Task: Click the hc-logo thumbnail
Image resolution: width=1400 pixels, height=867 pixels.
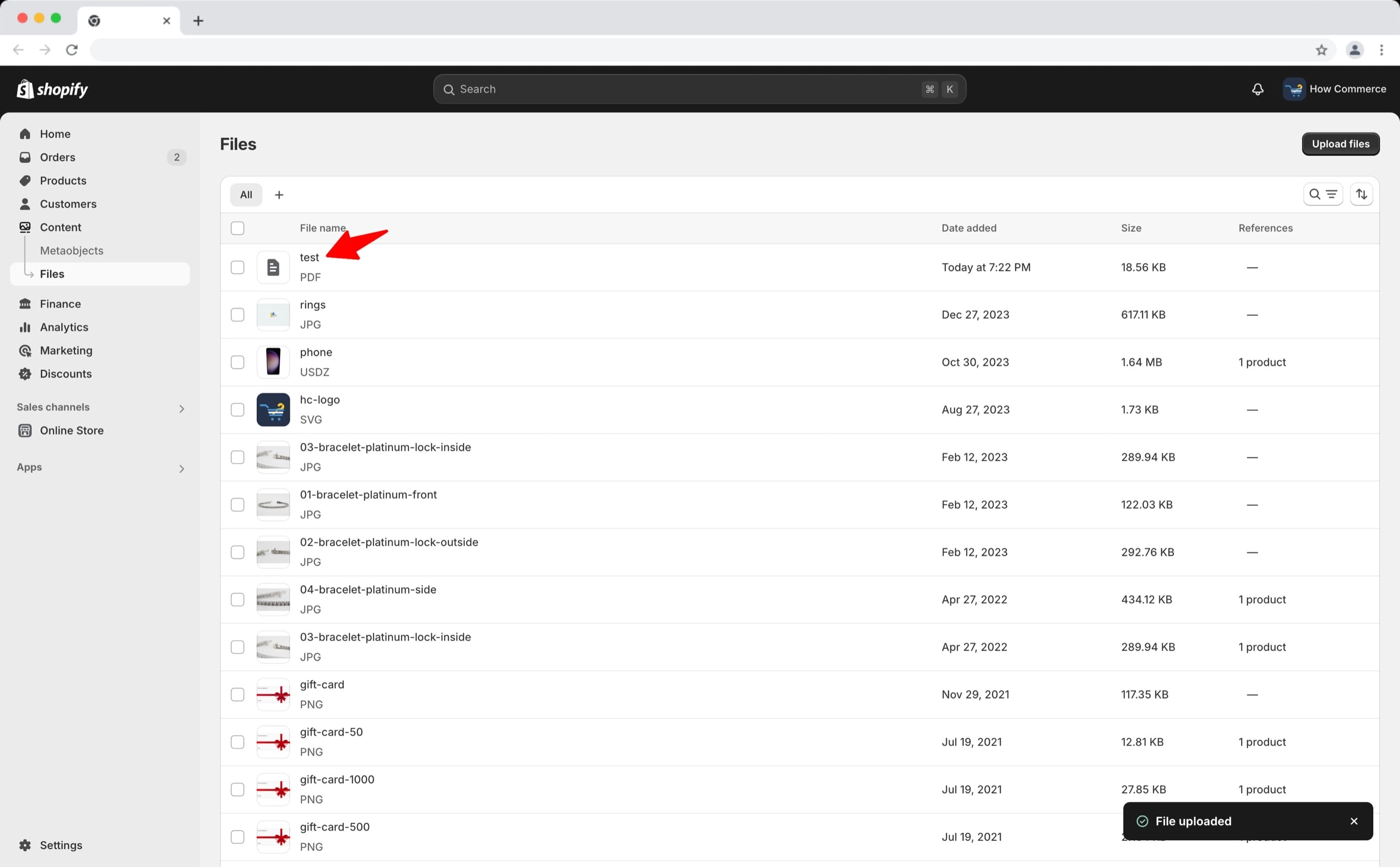Action: coord(273,410)
